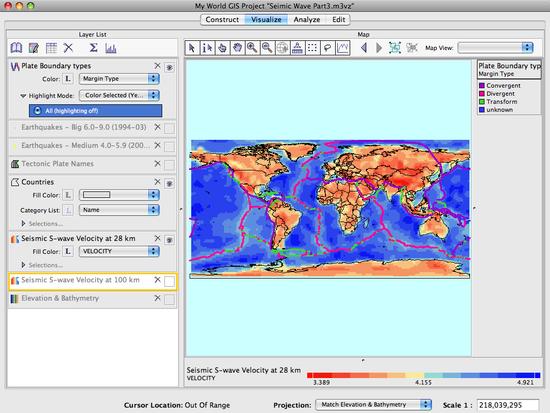Select All (highlighting off) radio option
Screen dimensions: 550x413
[x=96, y=111]
